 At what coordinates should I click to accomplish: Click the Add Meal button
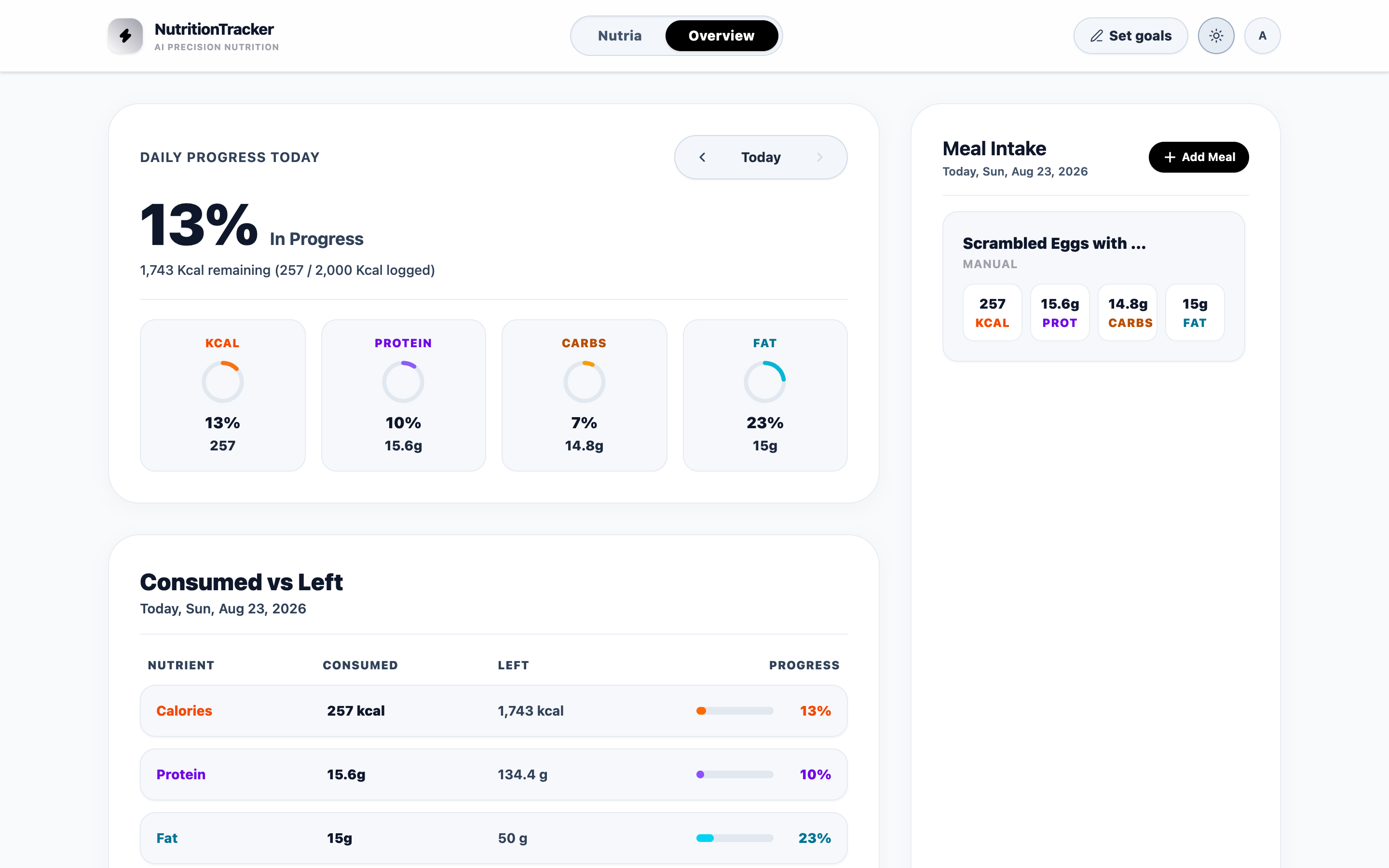1198,157
